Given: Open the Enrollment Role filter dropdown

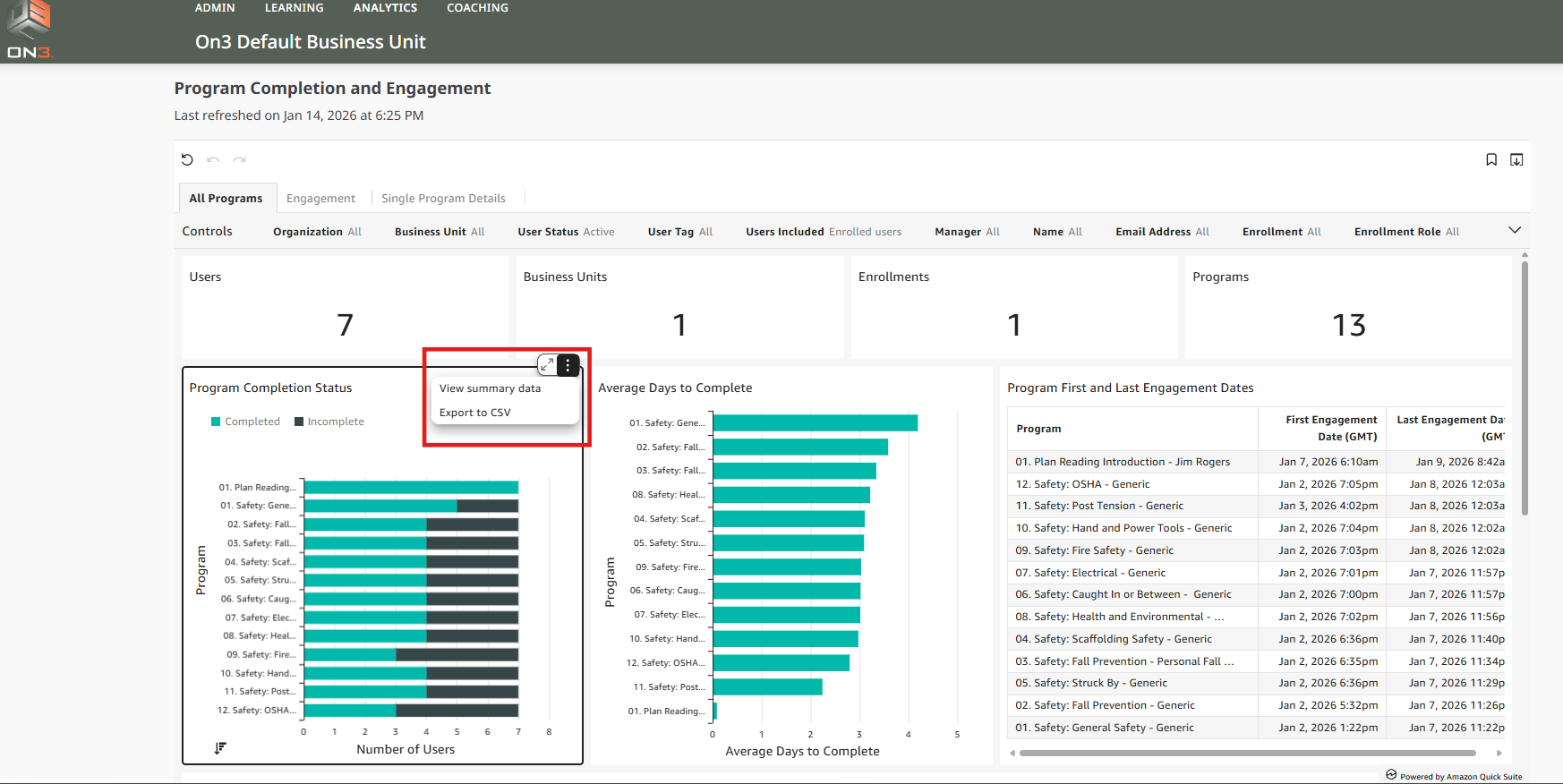Looking at the screenshot, I should click(1405, 232).
